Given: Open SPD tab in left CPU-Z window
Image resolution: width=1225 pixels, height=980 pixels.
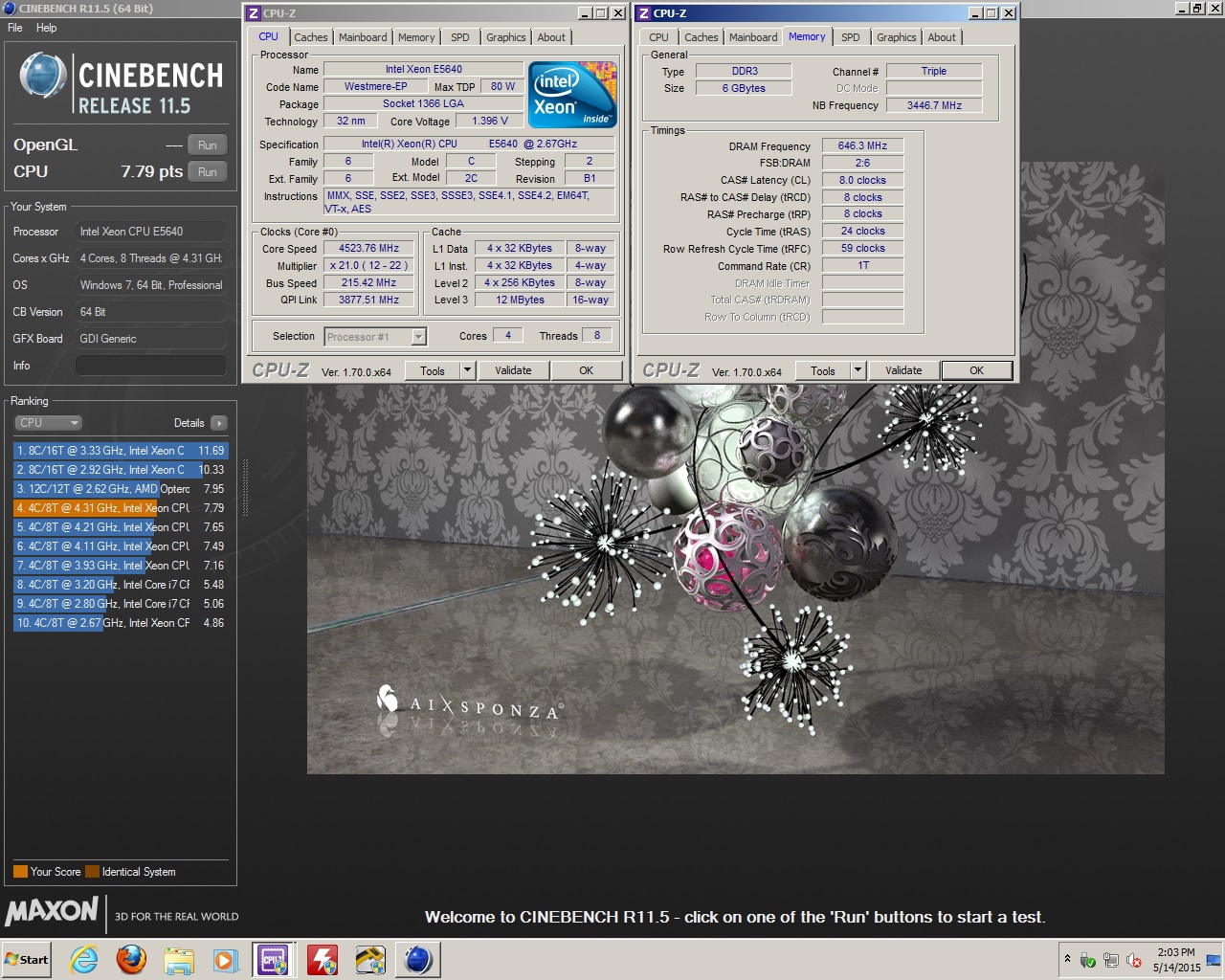Looking at the screenshot, I should click(x=460, y=37).
